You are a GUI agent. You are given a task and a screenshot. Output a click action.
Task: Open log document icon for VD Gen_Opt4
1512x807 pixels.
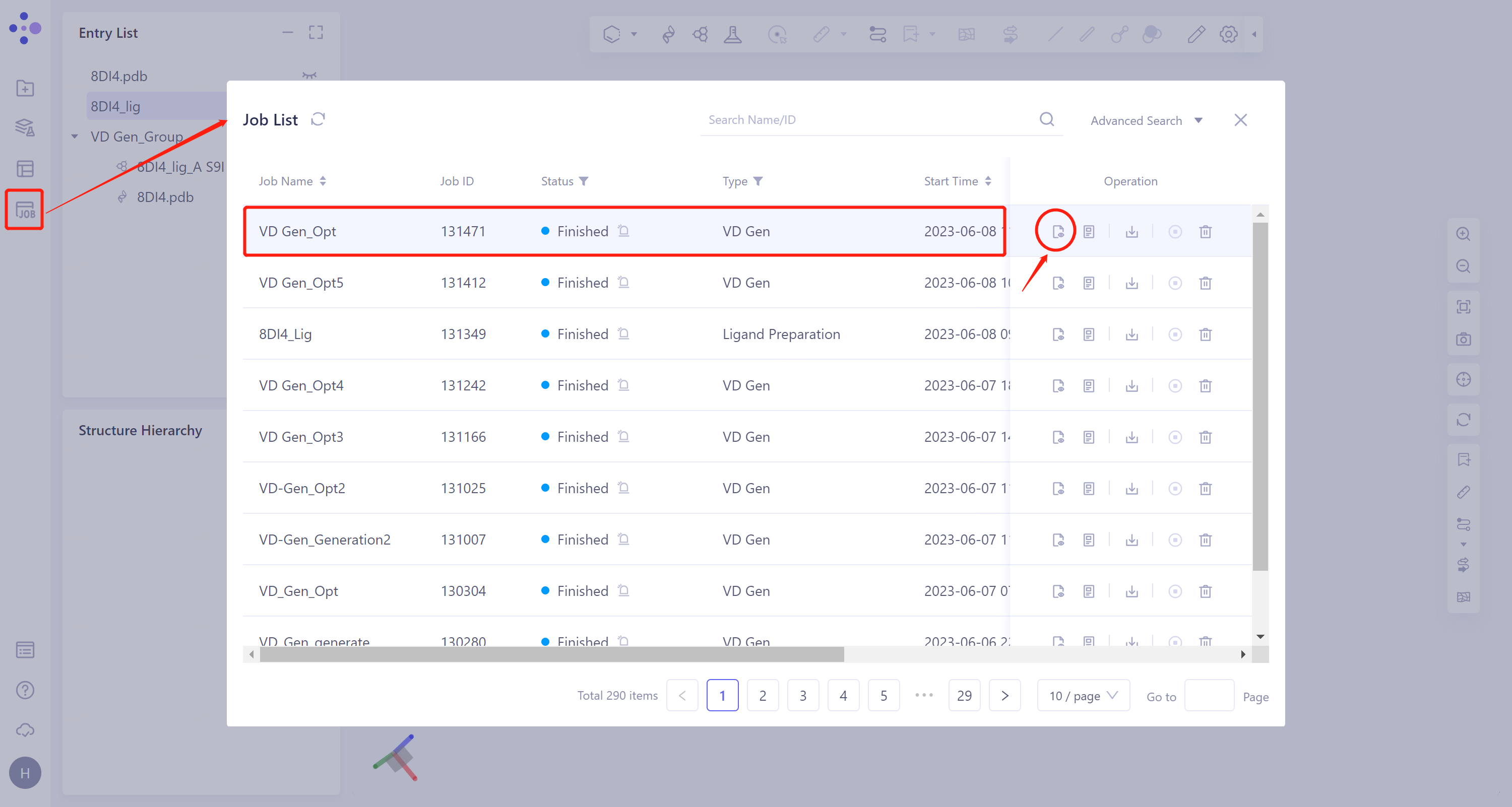(x=1089, y=386)
